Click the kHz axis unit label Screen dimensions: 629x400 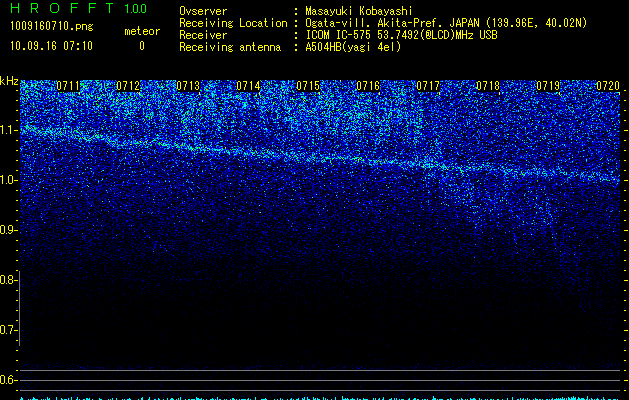click(9, 81)
